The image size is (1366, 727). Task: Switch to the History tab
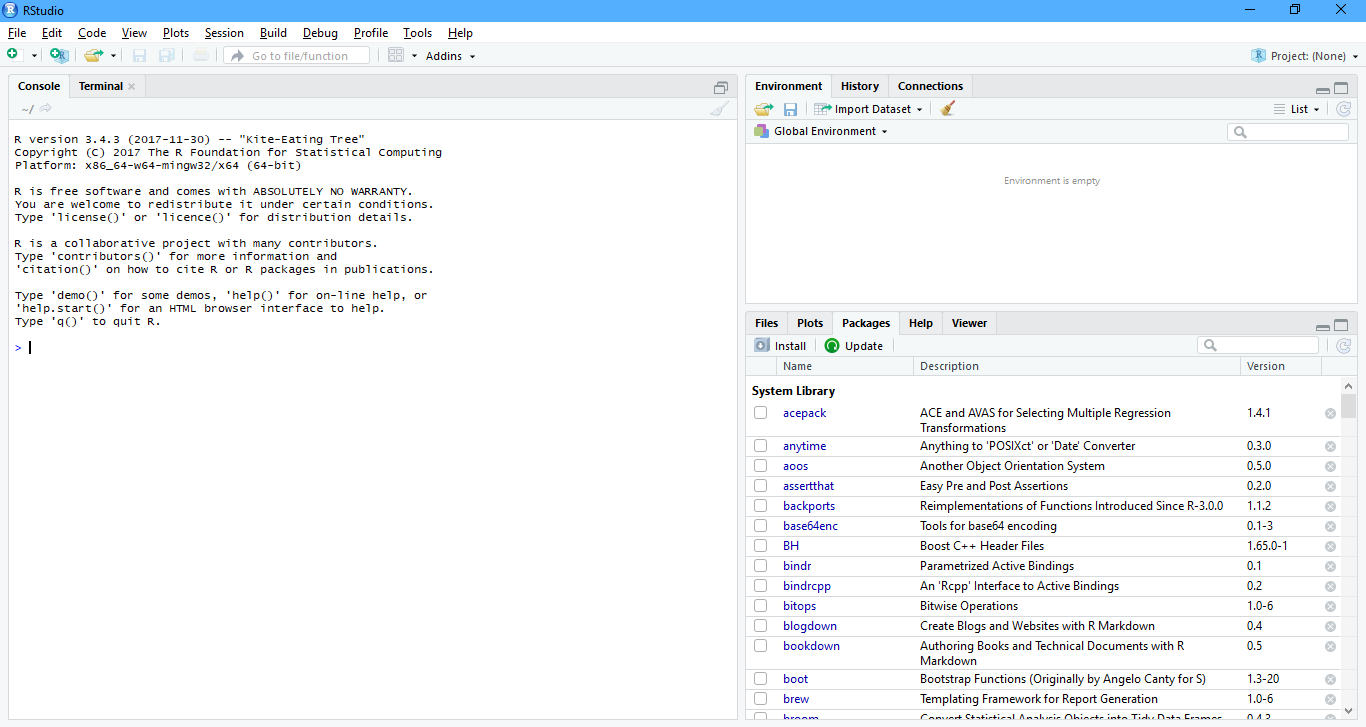coord(859,86)
